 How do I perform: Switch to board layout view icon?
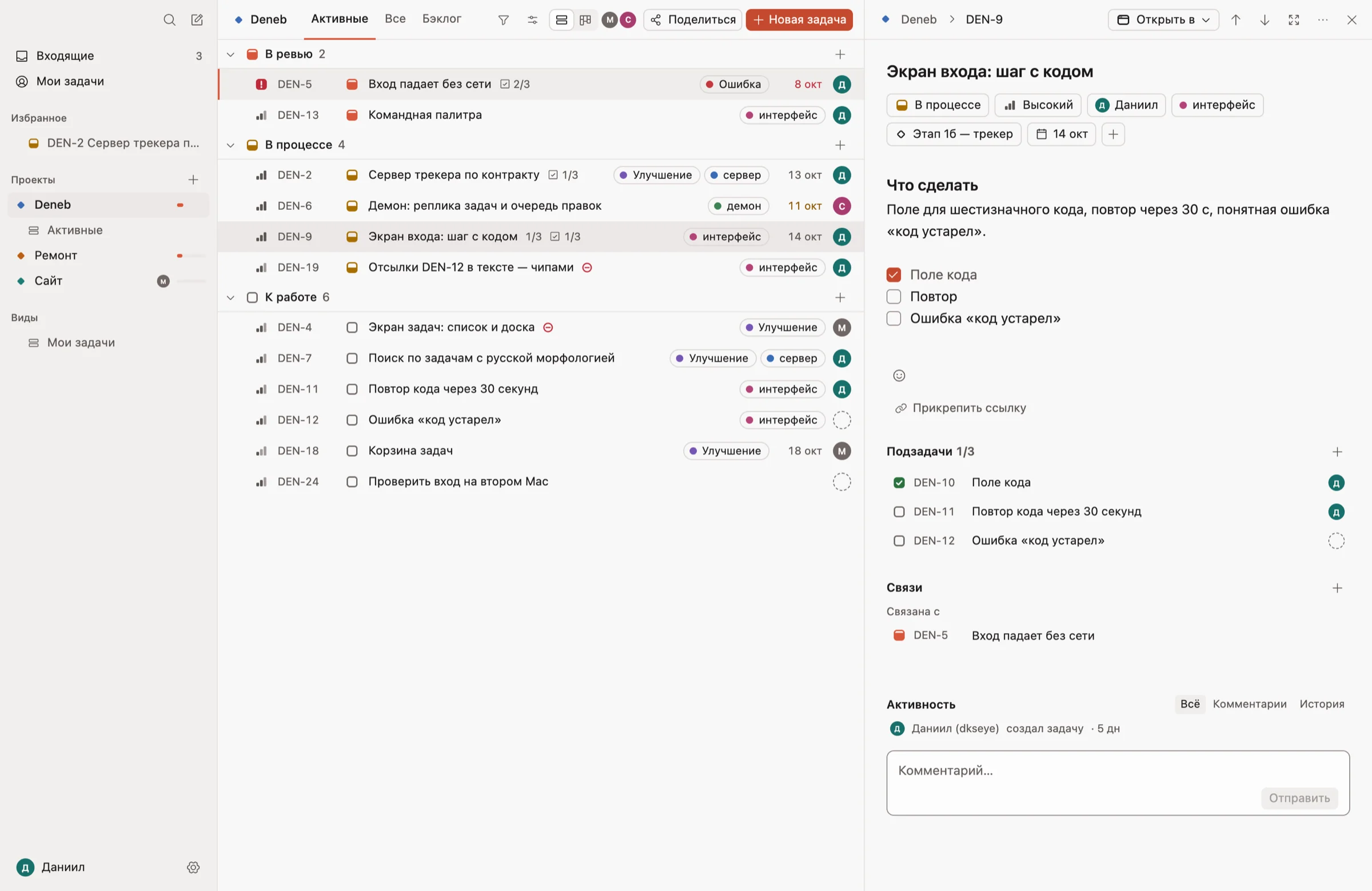tap(585, 20)
